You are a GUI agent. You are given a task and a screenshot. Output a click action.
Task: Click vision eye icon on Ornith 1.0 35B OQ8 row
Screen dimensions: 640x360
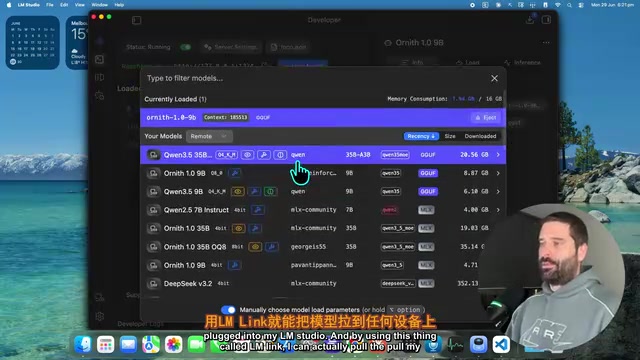click(x=255, y=247)
